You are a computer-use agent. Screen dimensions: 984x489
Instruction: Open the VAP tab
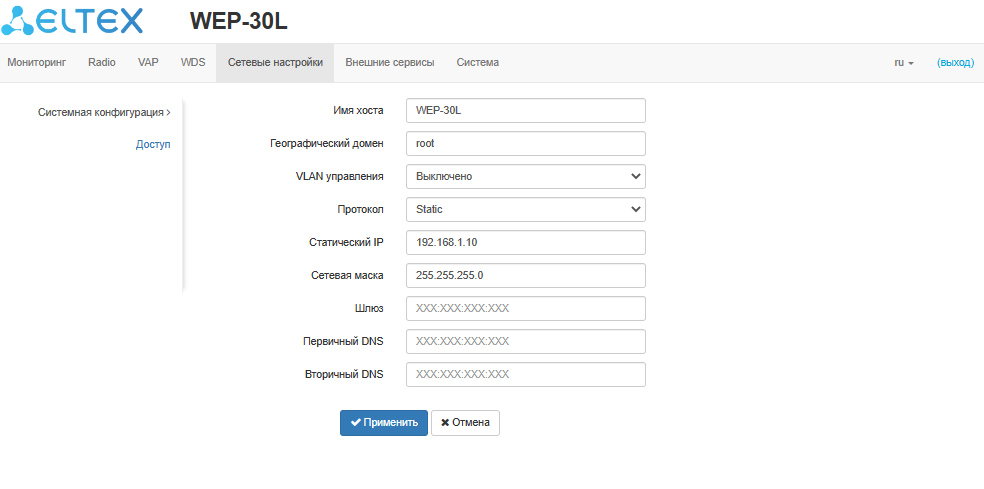click(148, 62)
